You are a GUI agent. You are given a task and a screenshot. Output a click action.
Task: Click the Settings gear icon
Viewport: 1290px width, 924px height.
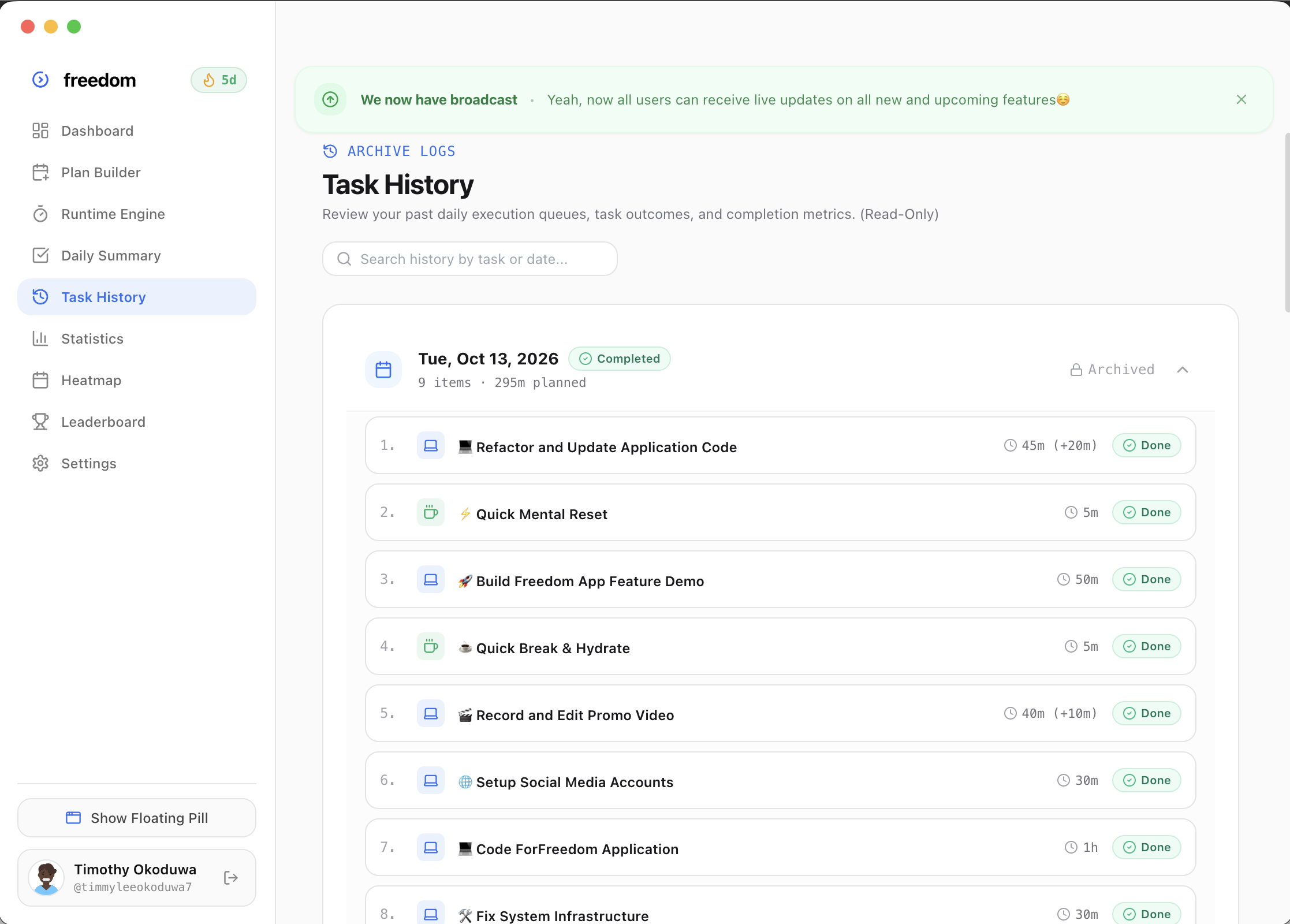pyautogui.click(x=40, y=463)
